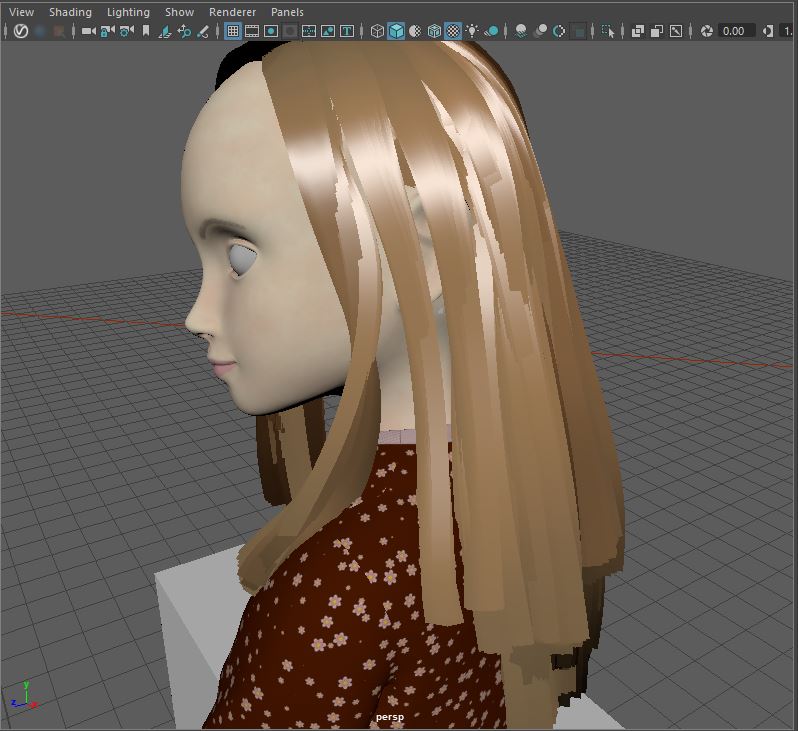Toggle the viewport grid display
This screenshot has height=731, width=798.
[x=233, y=31]
